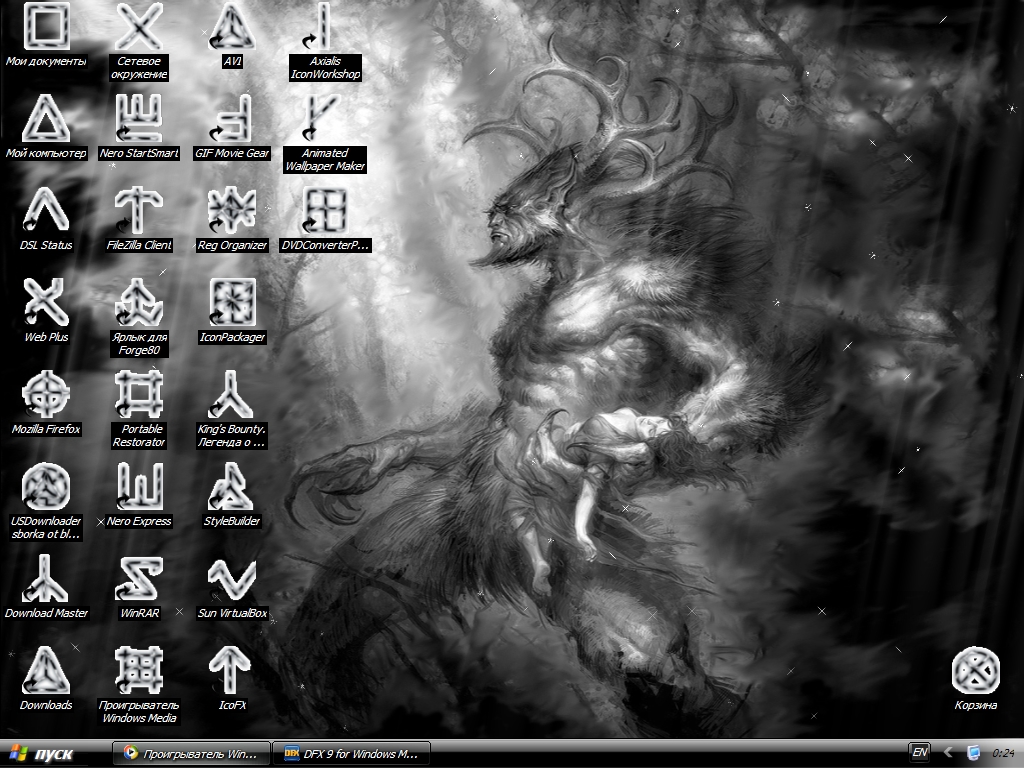This screenshot has width=1024, height=768.
Task: Select the Portable Restorator shortcut
Action: pos(139,395)
